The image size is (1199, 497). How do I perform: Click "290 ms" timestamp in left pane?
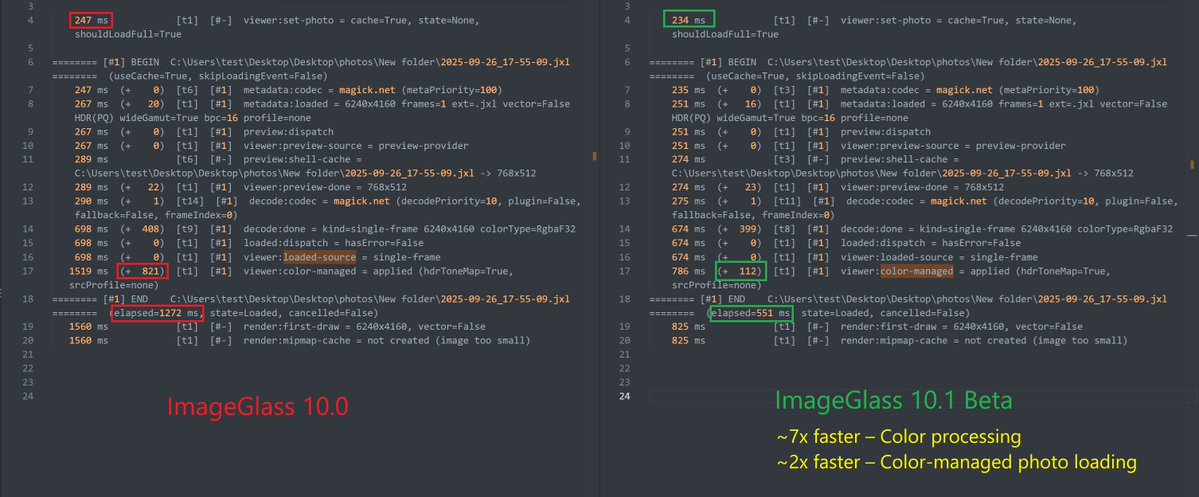coord(91,201)
